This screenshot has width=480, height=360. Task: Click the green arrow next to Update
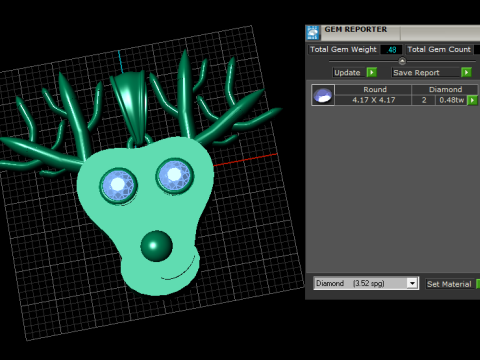pyautogui.click(x=372, y=72)
